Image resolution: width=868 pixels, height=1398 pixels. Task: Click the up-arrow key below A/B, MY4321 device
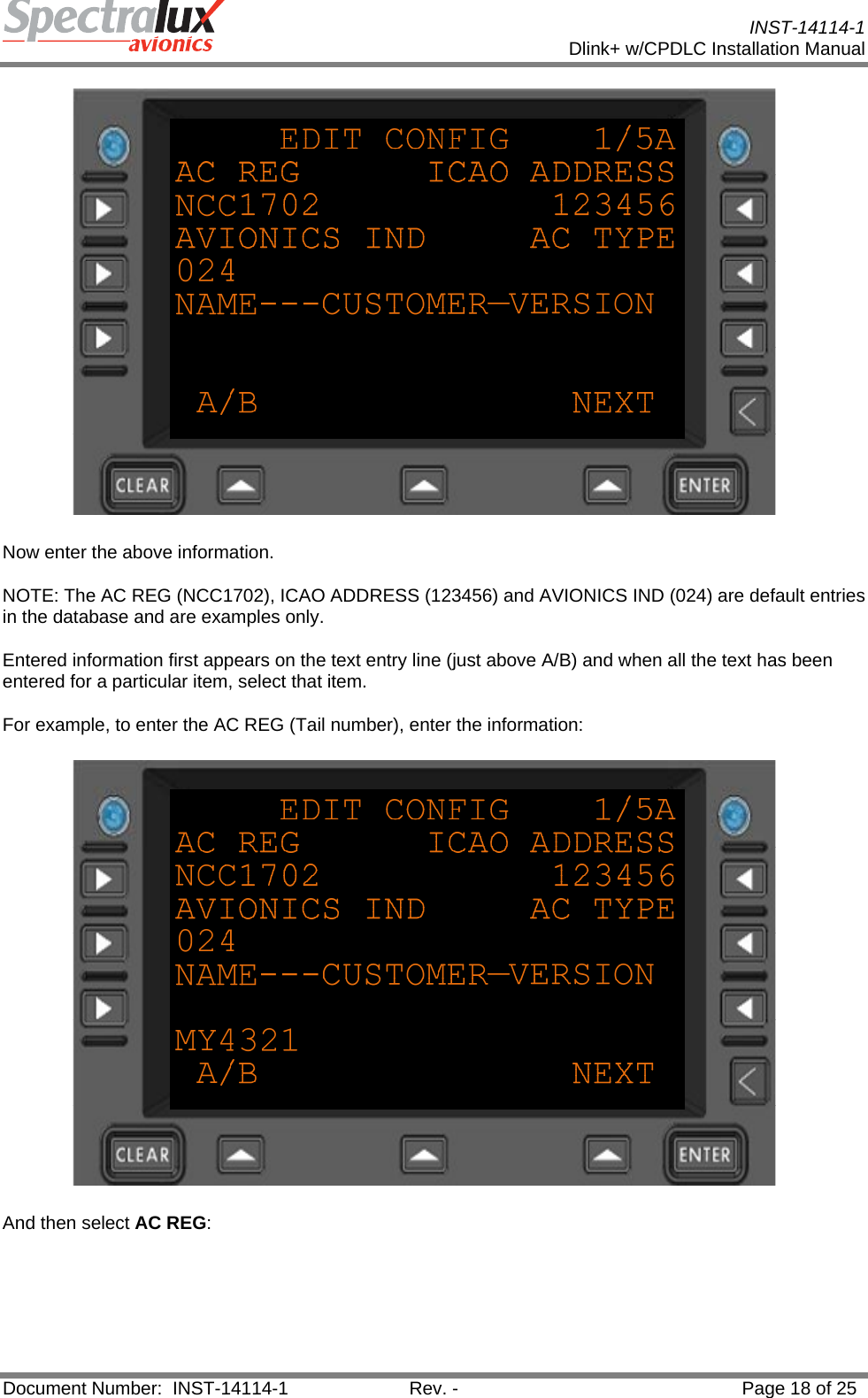click(x=241, y=1155)
